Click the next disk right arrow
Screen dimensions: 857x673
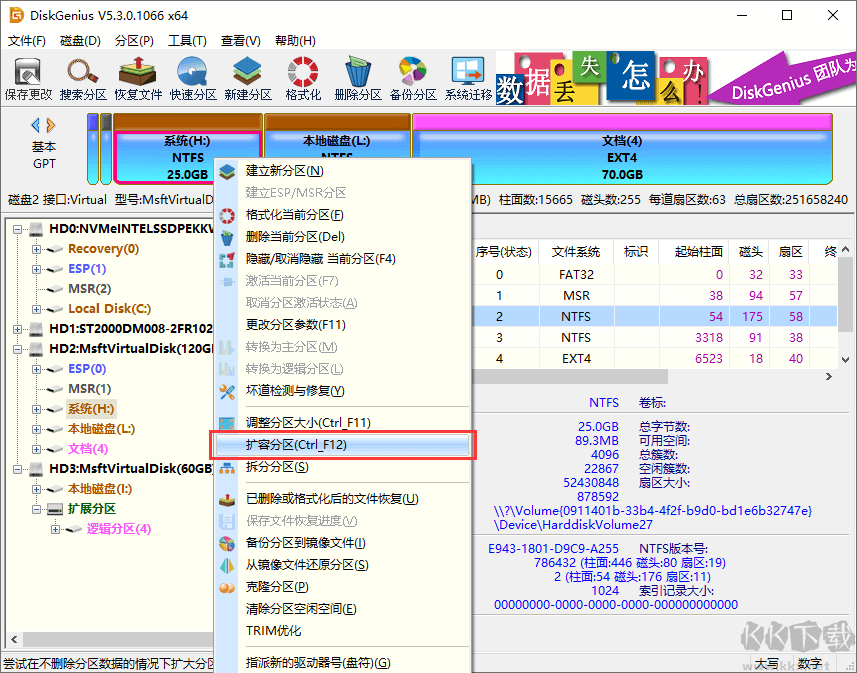pos(51,125)
